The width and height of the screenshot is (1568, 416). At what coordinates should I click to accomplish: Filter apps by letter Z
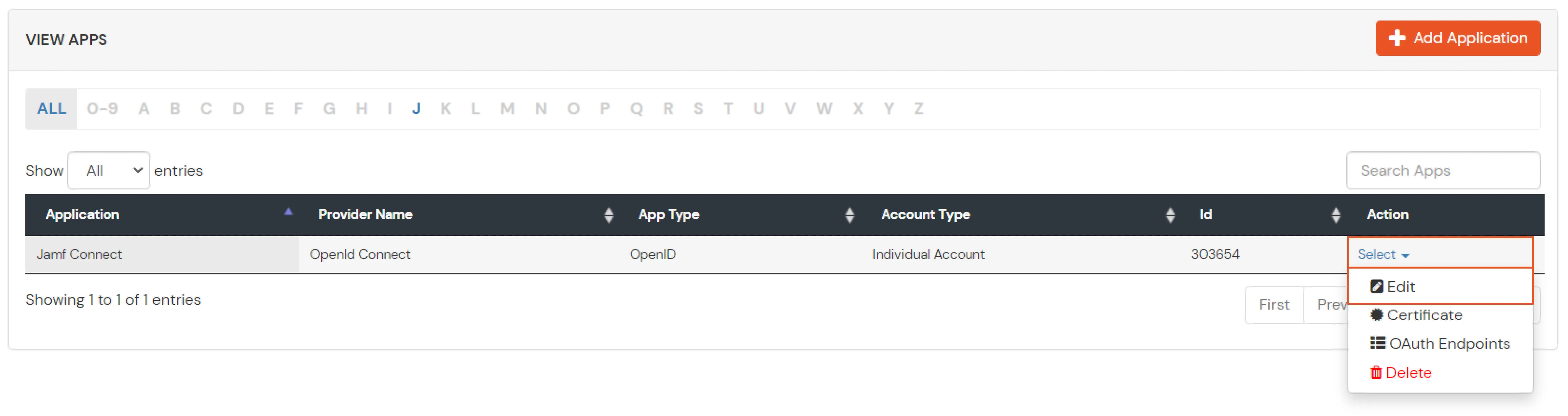coord(919,109)
